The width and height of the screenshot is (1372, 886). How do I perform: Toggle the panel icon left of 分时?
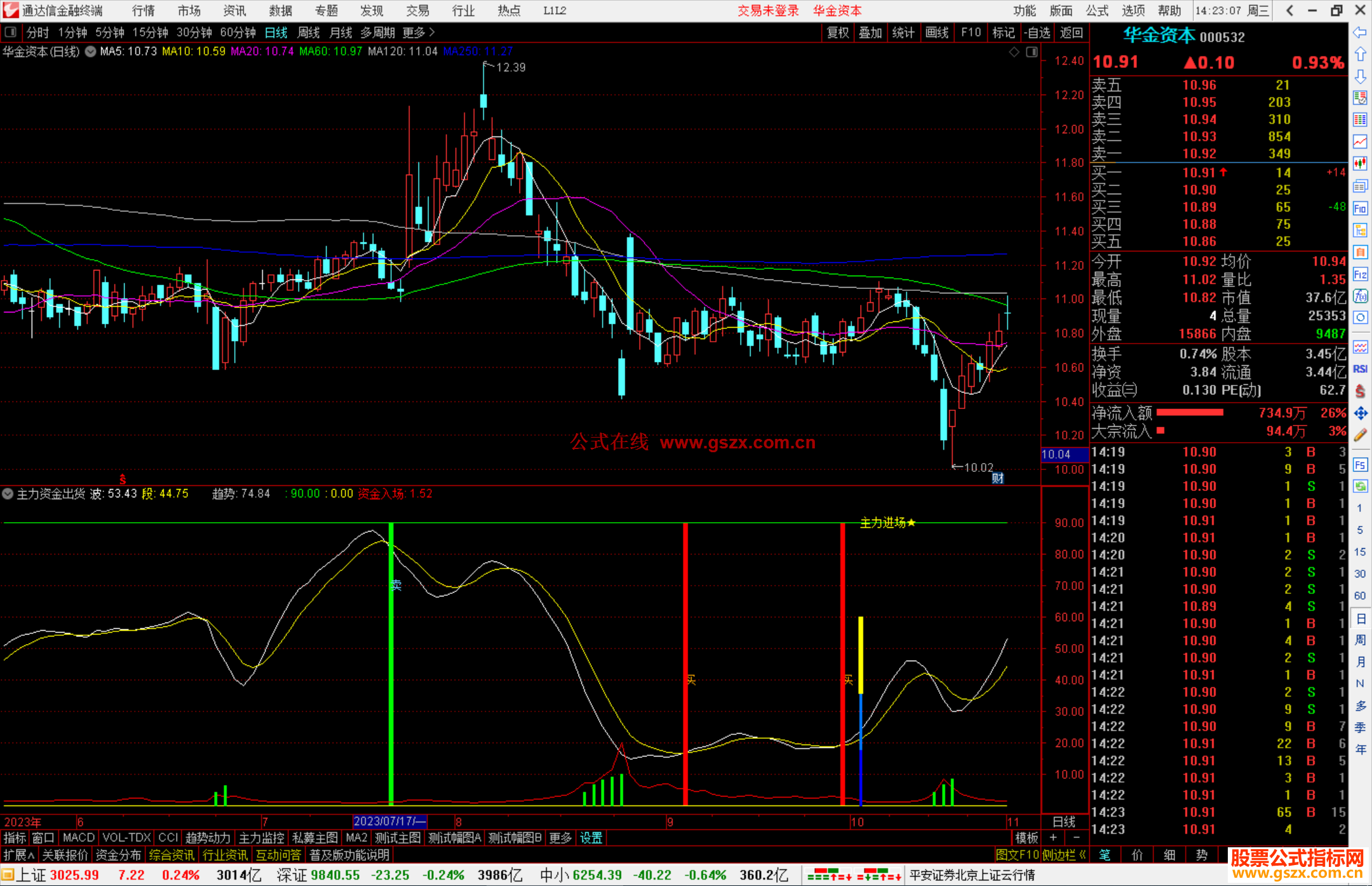(11, 32)
